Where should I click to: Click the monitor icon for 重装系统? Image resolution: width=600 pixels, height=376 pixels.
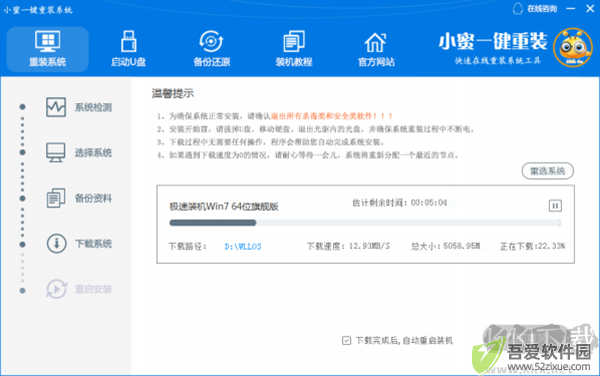coord(47,41)
